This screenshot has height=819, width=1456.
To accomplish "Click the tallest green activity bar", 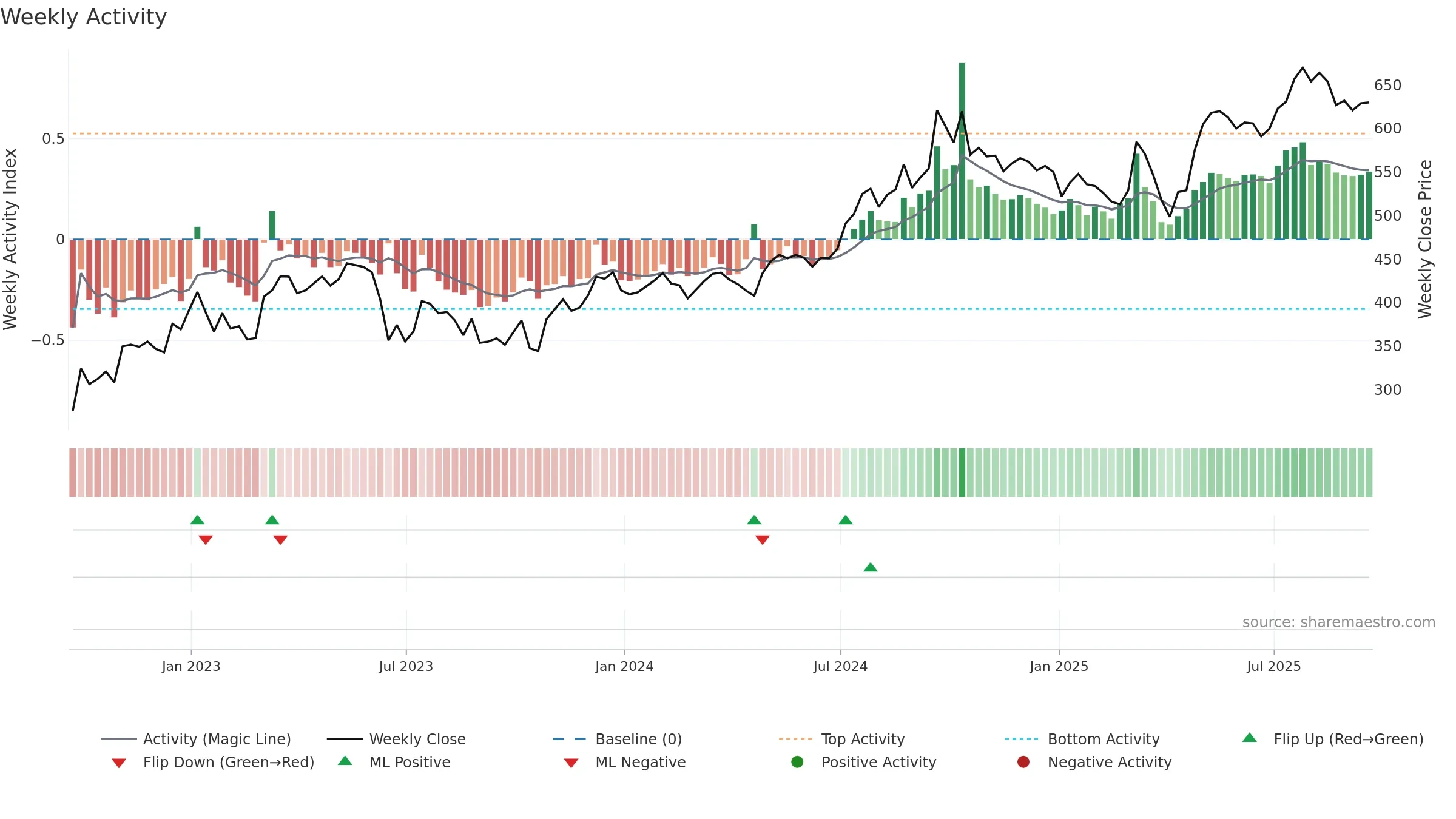I will tap(962, 151).
